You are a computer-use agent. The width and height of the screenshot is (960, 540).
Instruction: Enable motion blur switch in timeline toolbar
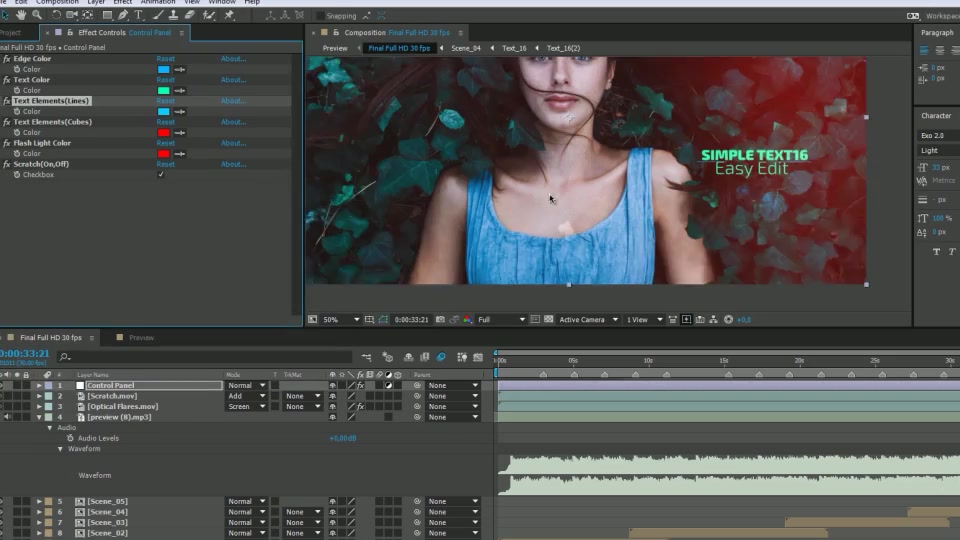tap(441, 357)
